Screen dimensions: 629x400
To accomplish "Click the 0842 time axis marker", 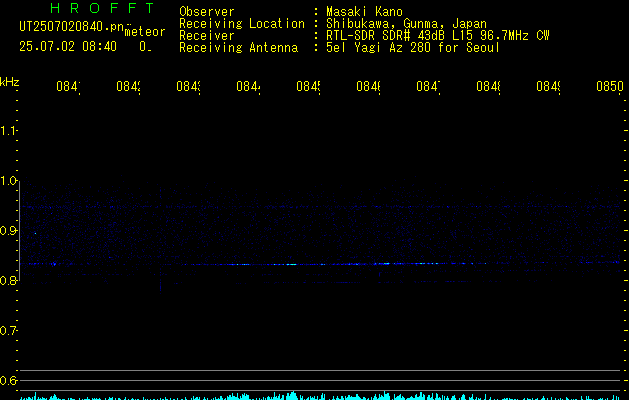I will (x=128, y=87).
